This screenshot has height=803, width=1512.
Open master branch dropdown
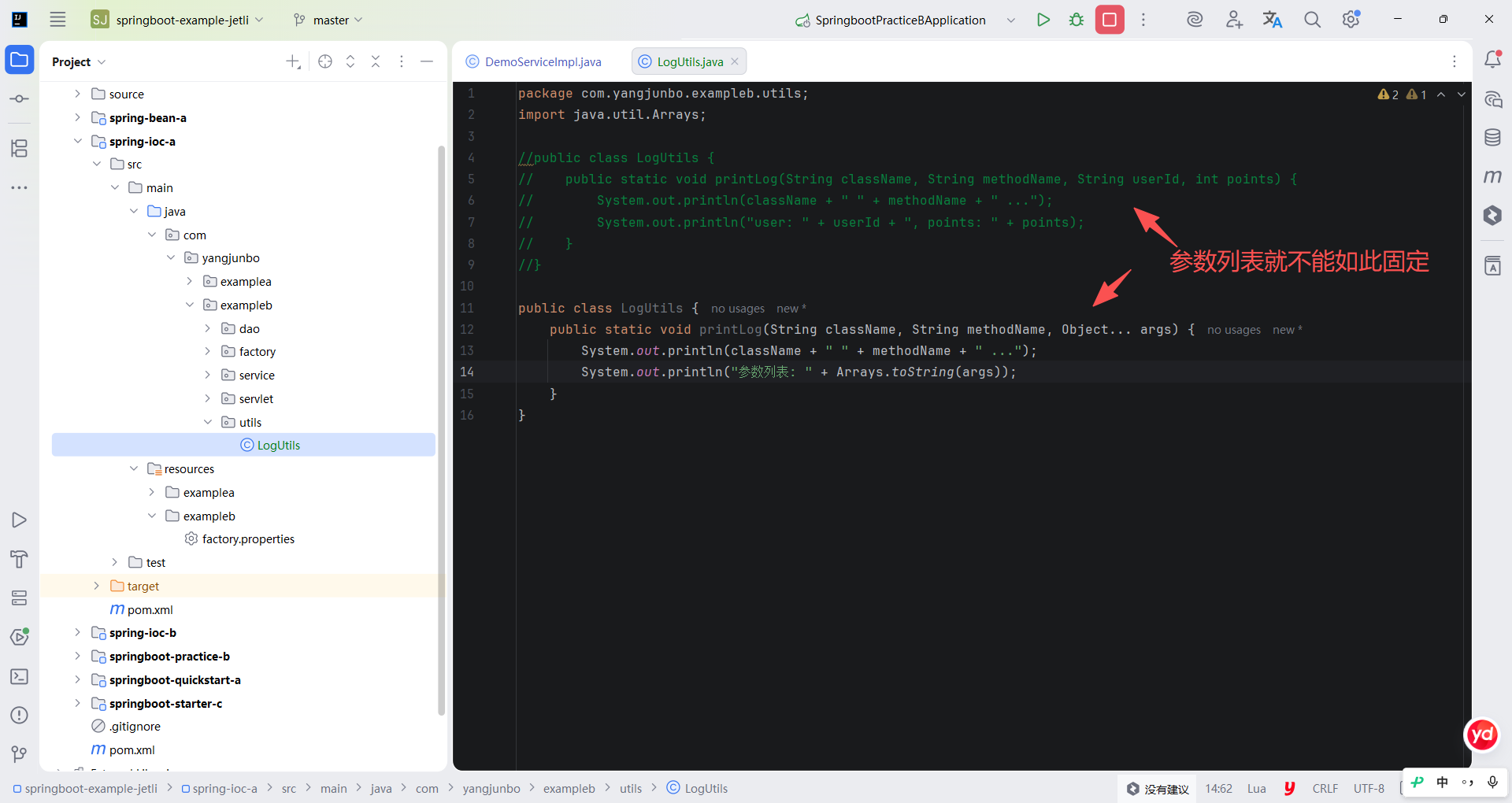tap(328, 20)
